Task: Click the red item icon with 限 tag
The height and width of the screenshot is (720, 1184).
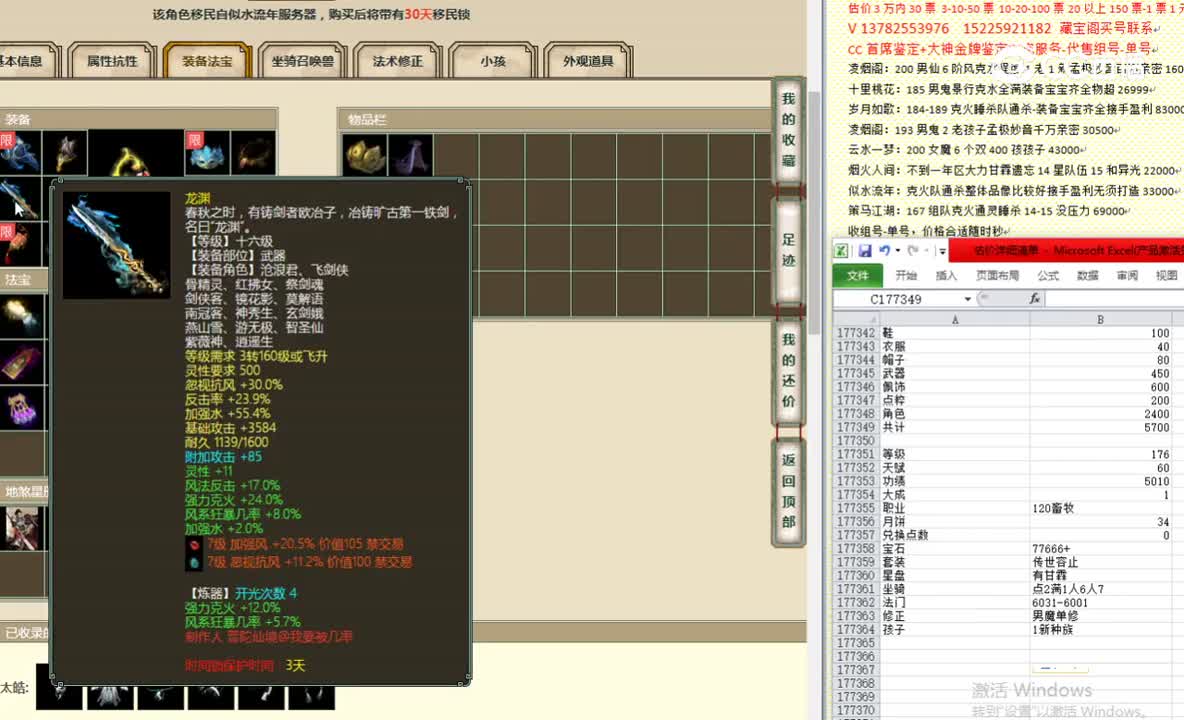Action: click(x=20, y=244)
